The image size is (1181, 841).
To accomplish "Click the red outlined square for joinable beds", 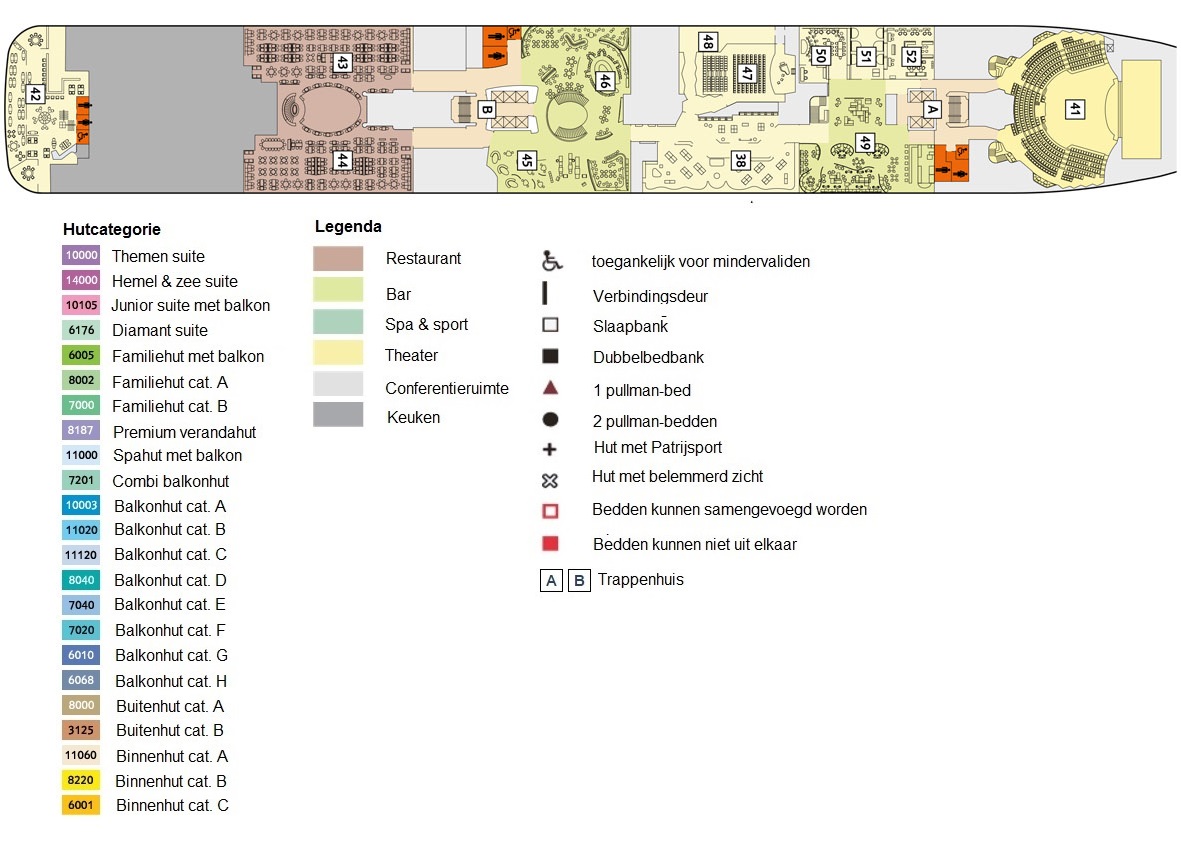I will (549, 510).
